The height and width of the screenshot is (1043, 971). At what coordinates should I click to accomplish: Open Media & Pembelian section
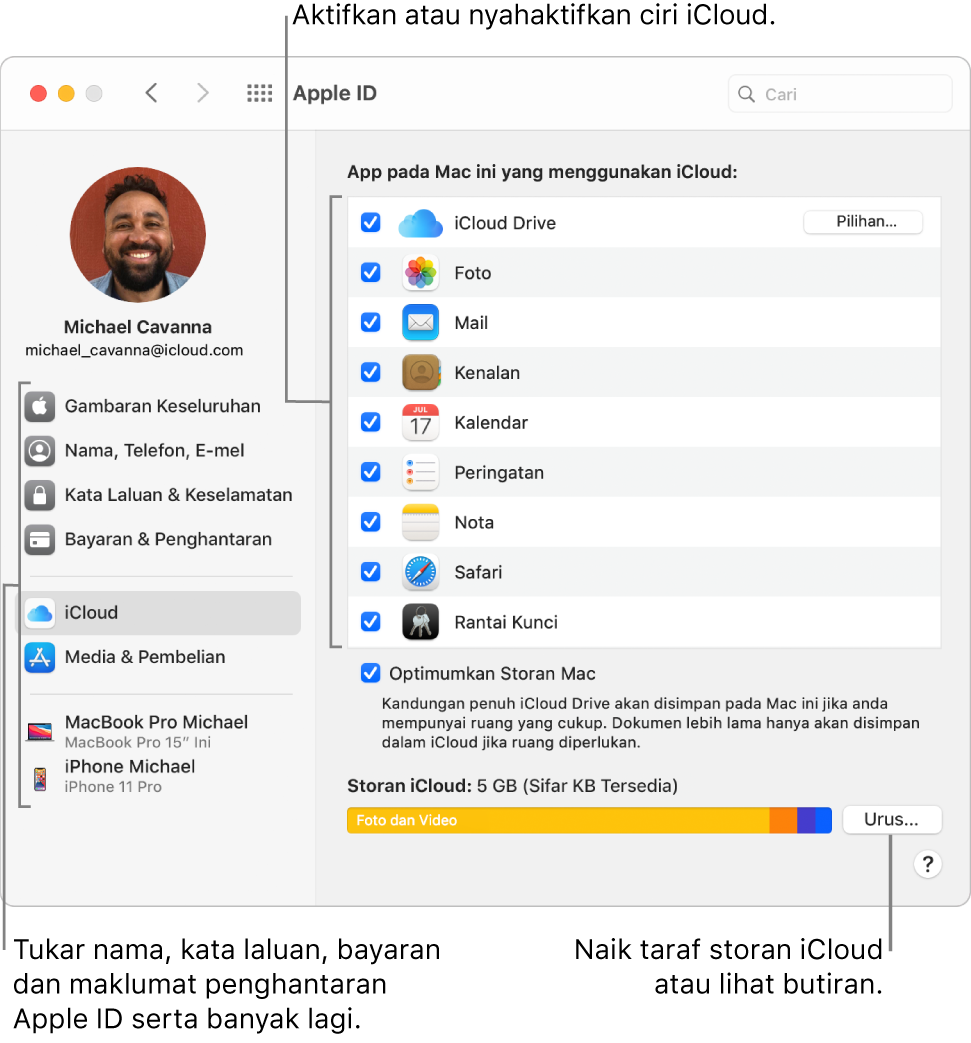click(160, 658)
